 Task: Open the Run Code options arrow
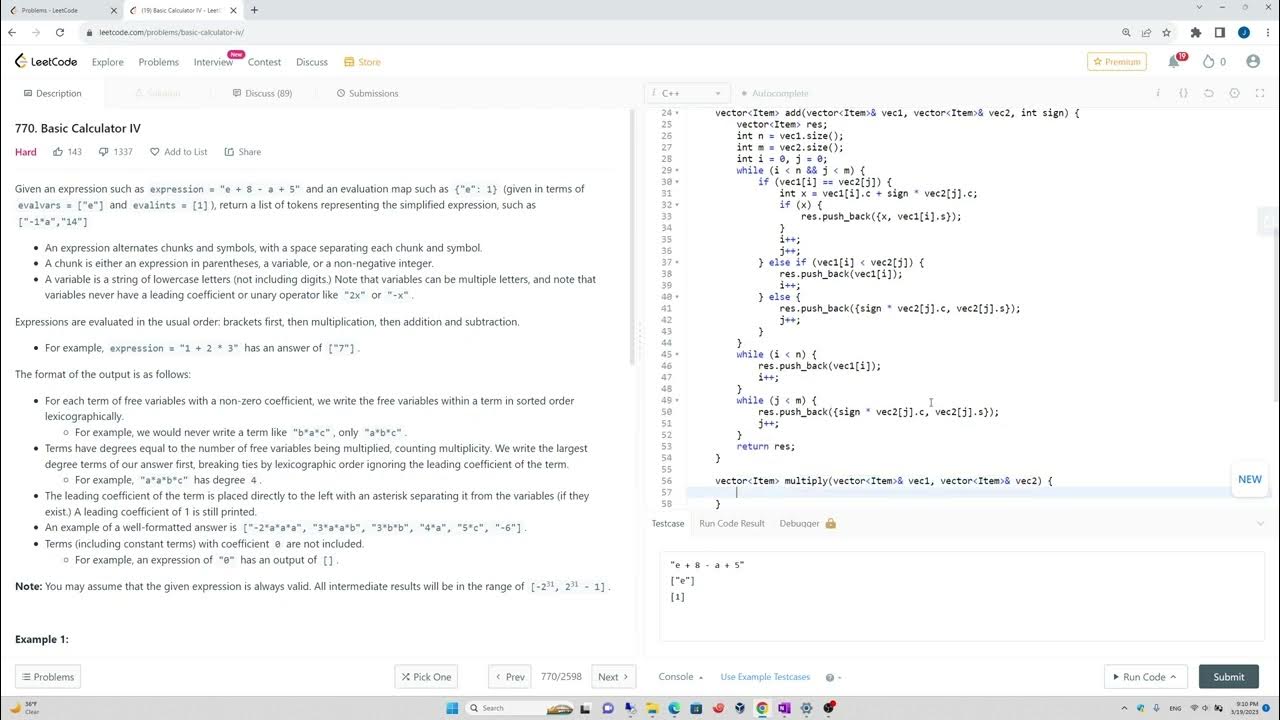coord(1172,677)
